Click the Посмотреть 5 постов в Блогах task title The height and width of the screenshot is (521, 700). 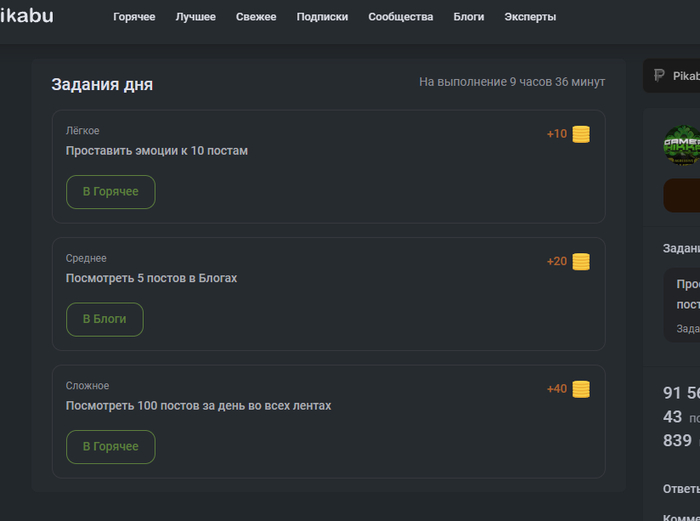151,278
